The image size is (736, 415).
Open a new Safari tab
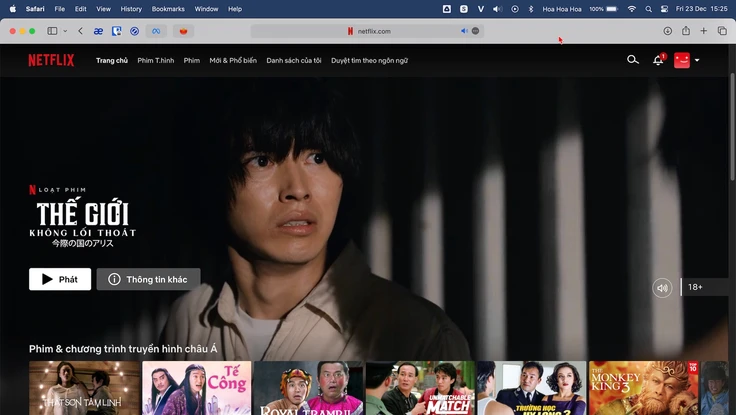[x=704, y=31]
